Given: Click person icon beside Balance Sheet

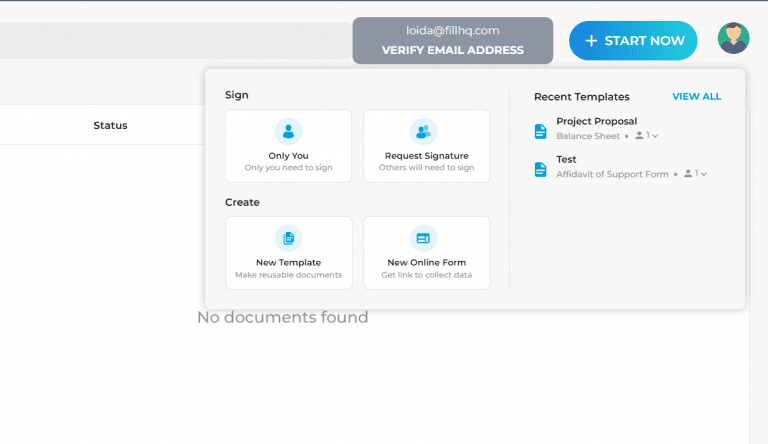Looking at the screenshot, I should tap(639, 135).
